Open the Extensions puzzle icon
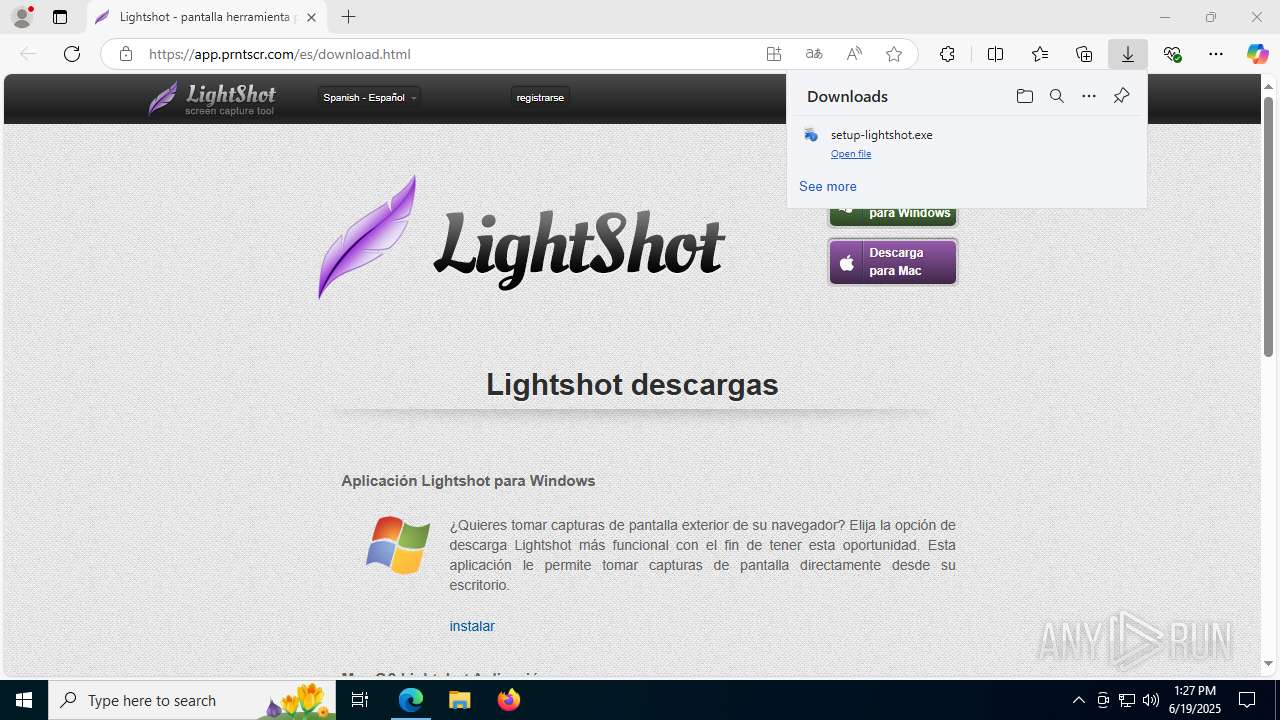 [x=947, y=54]
